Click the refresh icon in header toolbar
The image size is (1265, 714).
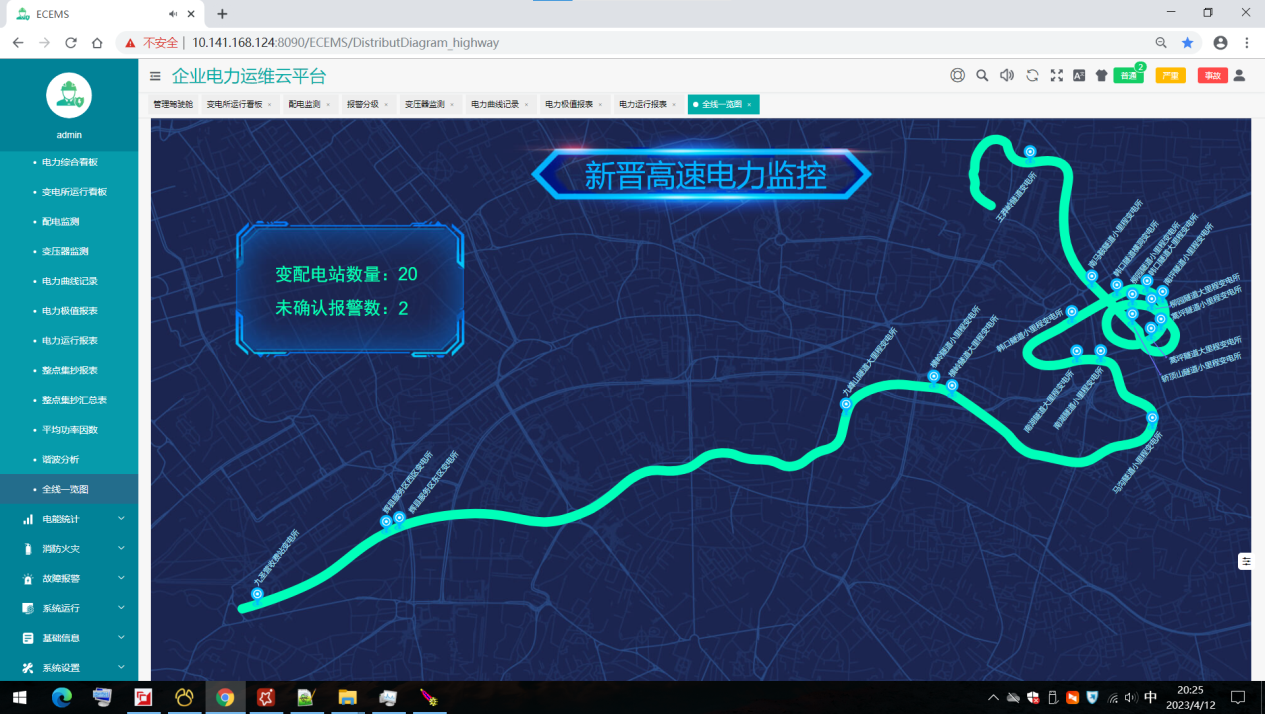(1032, 75)
